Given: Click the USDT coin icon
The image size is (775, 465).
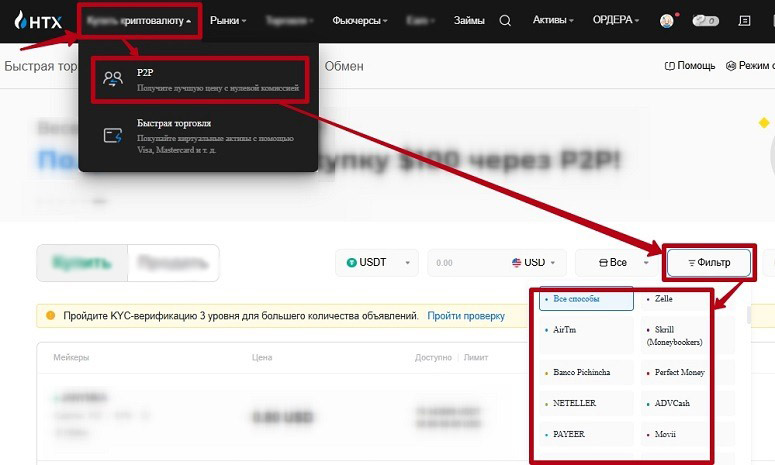Looking at the screenshot, I should pos(351,263).
